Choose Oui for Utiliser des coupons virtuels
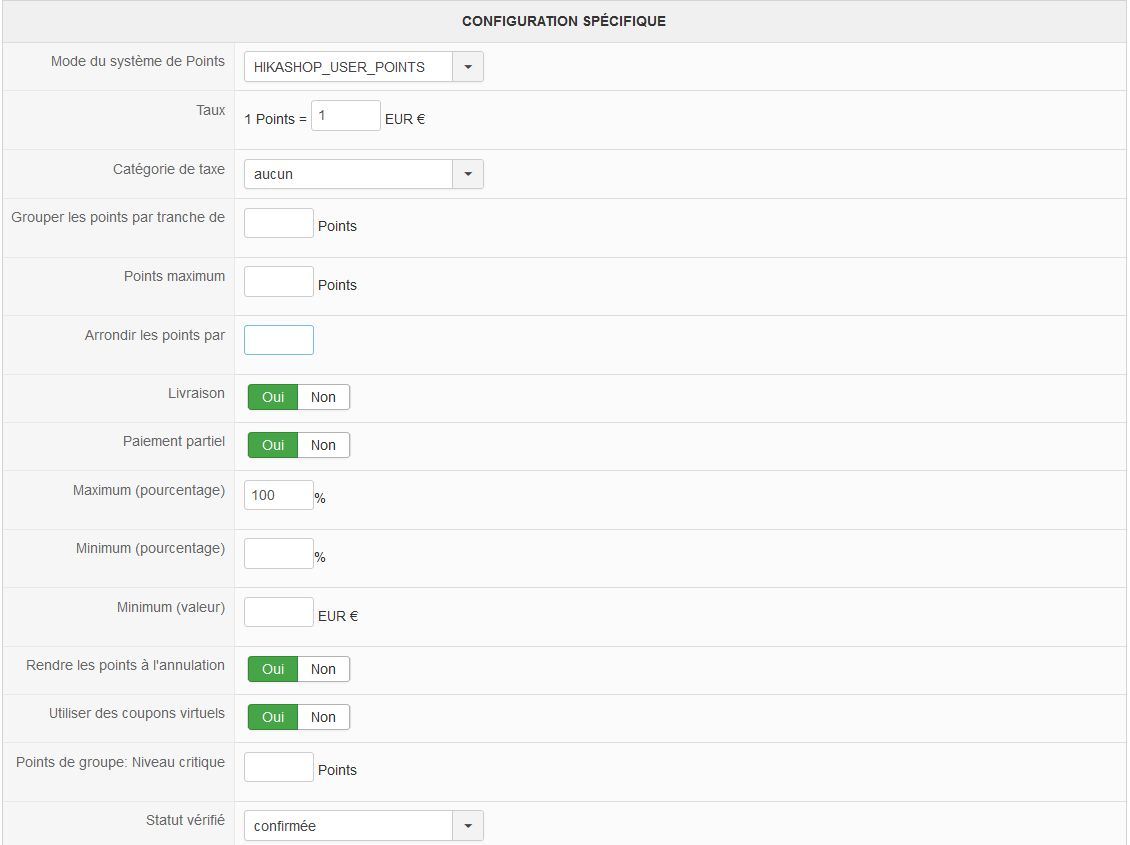The image size is (1130, 845). [x=273, y=717]
